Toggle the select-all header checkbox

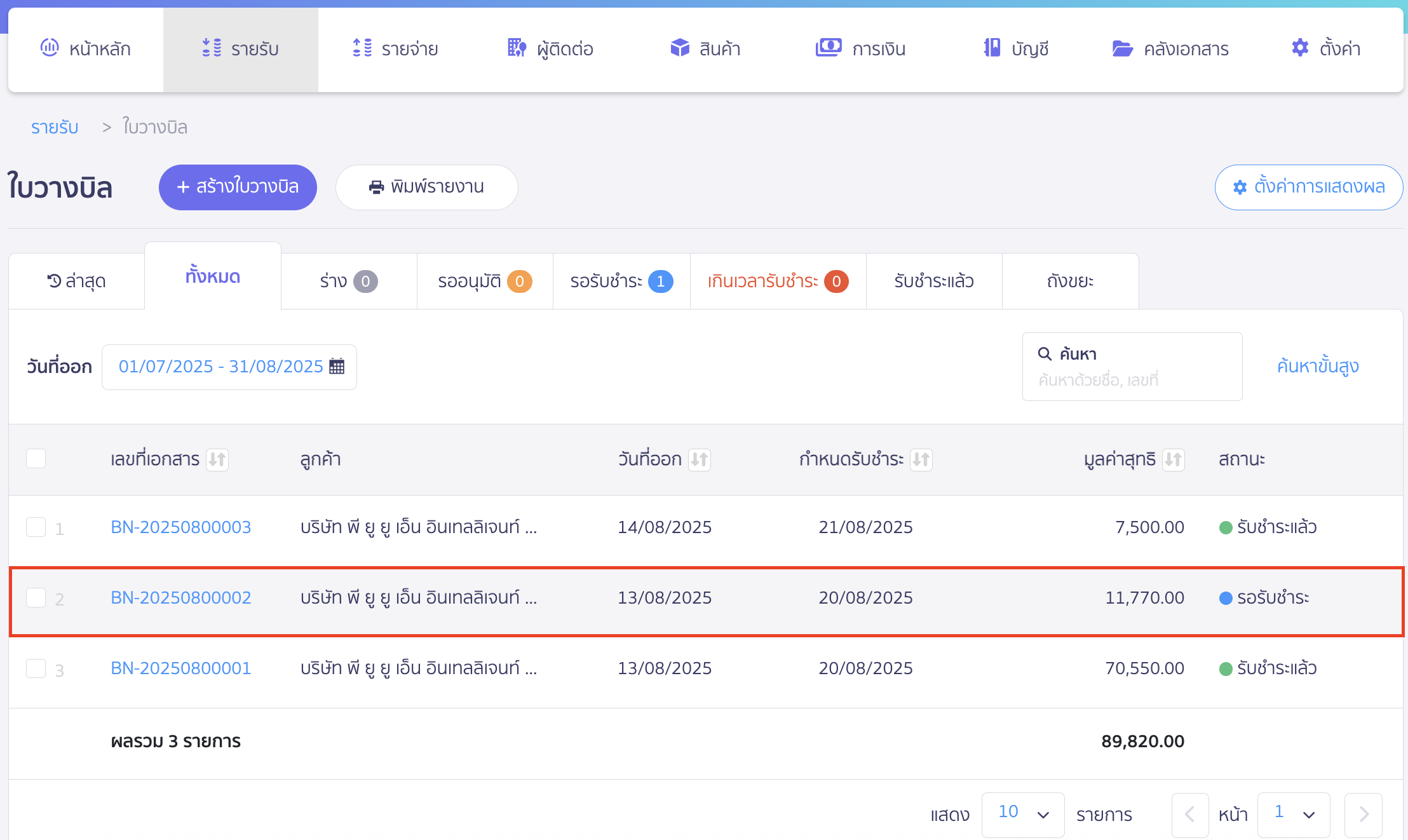pos(36,459)
